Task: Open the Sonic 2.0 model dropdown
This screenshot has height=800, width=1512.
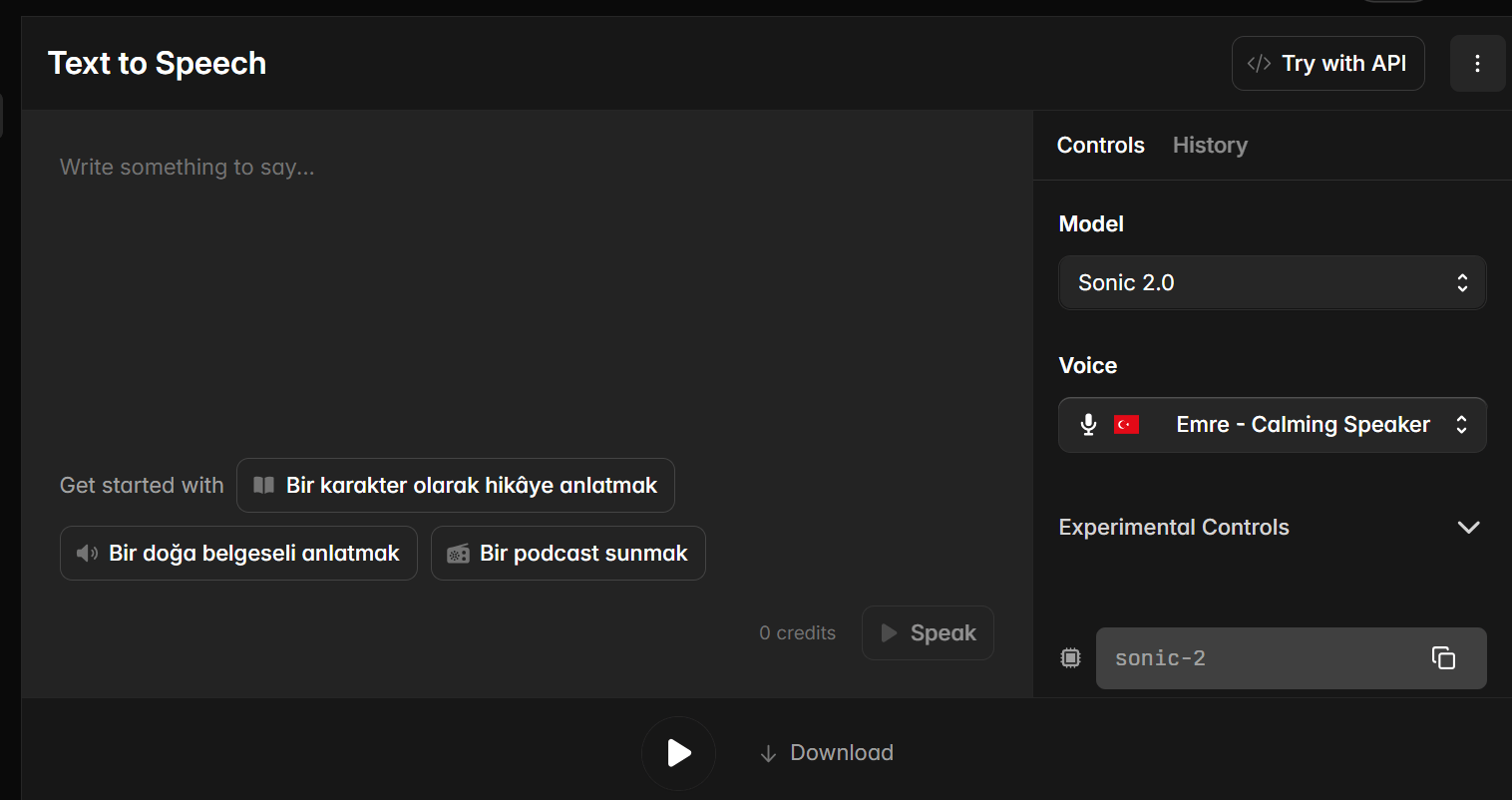Action: pos(1272,283)
